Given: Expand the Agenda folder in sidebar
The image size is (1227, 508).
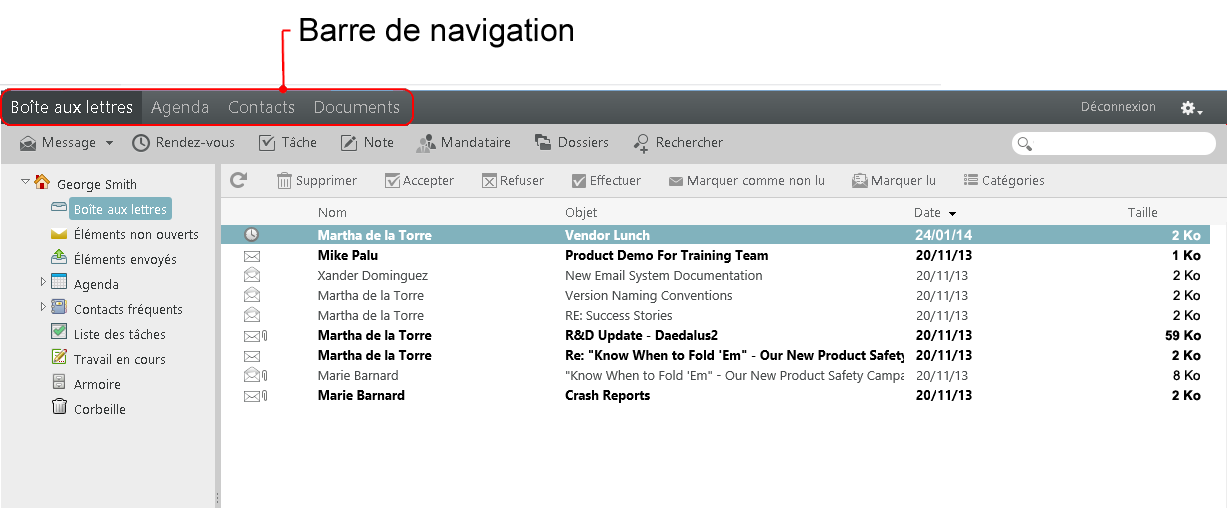Looking at the screenshot, I should pos(42,282).
